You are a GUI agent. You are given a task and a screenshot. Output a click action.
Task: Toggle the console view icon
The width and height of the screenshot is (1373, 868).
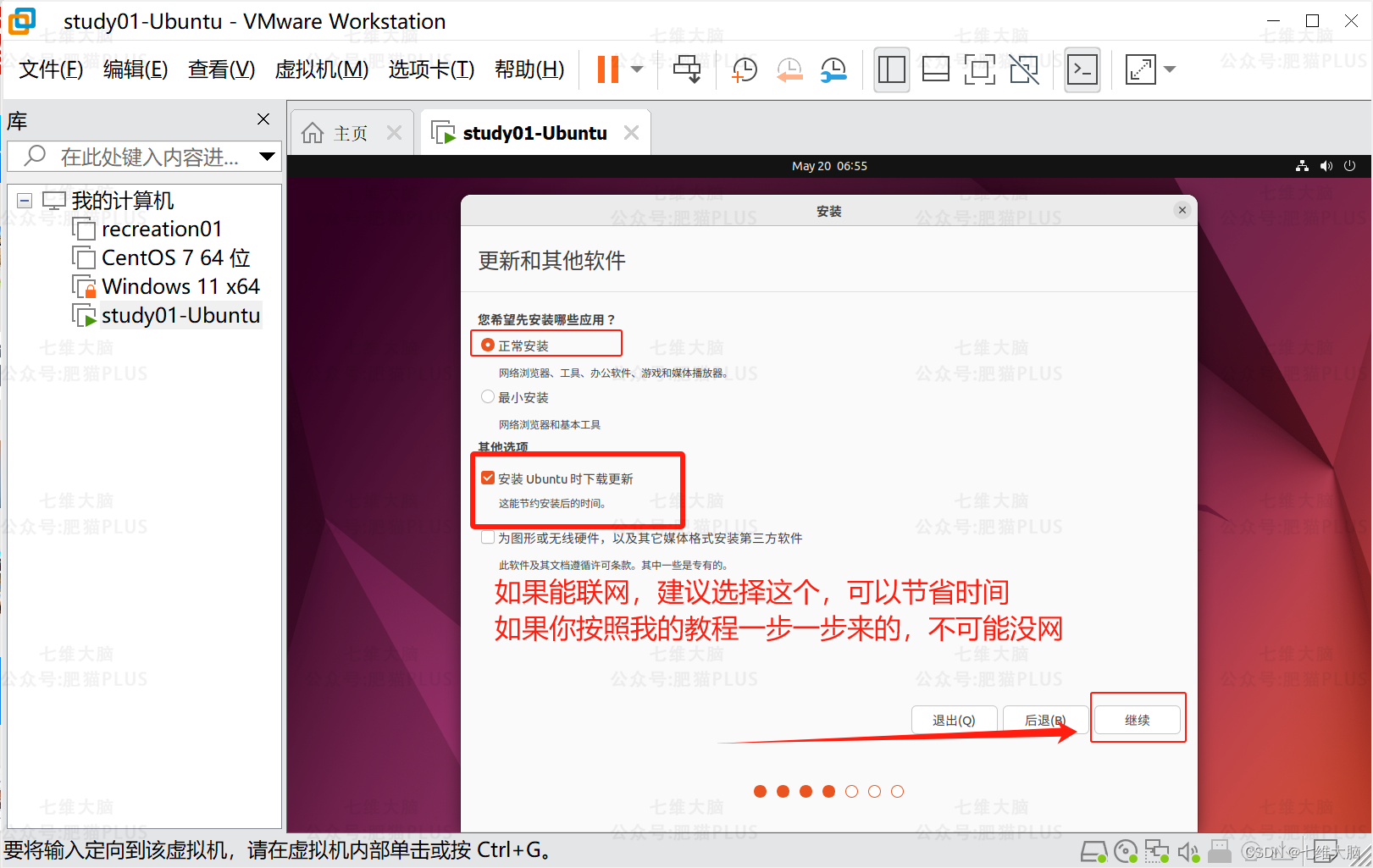coord(1082,69)
